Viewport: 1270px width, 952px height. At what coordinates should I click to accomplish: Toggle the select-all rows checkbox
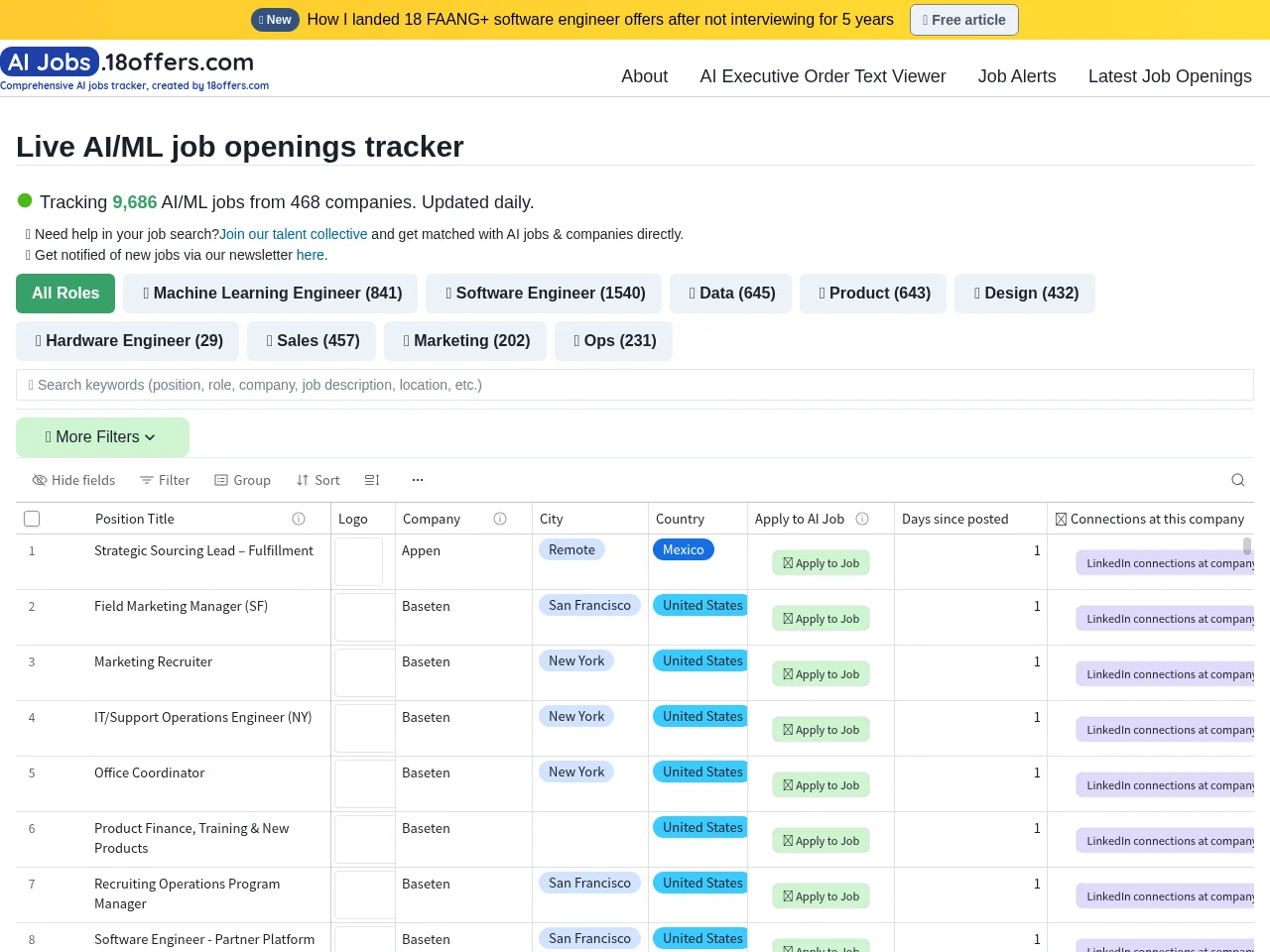pyautogui.click(x=32, y=519)
